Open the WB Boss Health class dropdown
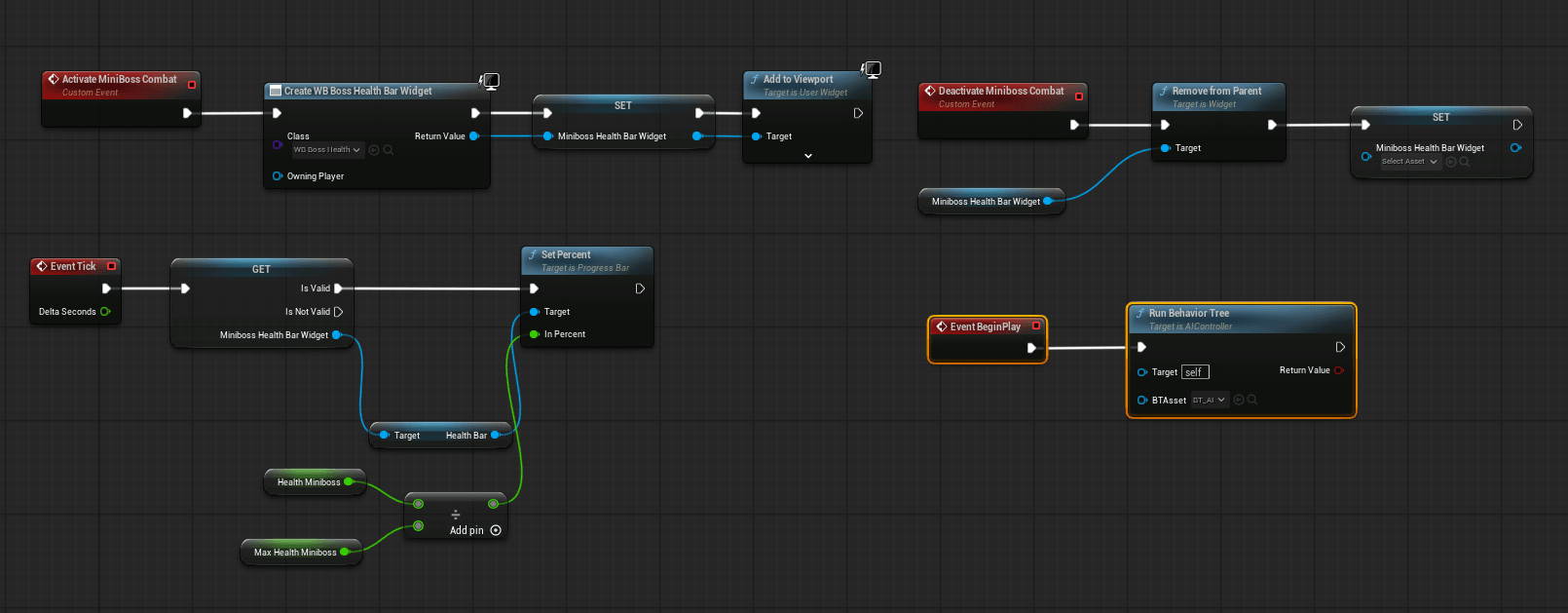The image size is (1568, 613). [327, 150]
